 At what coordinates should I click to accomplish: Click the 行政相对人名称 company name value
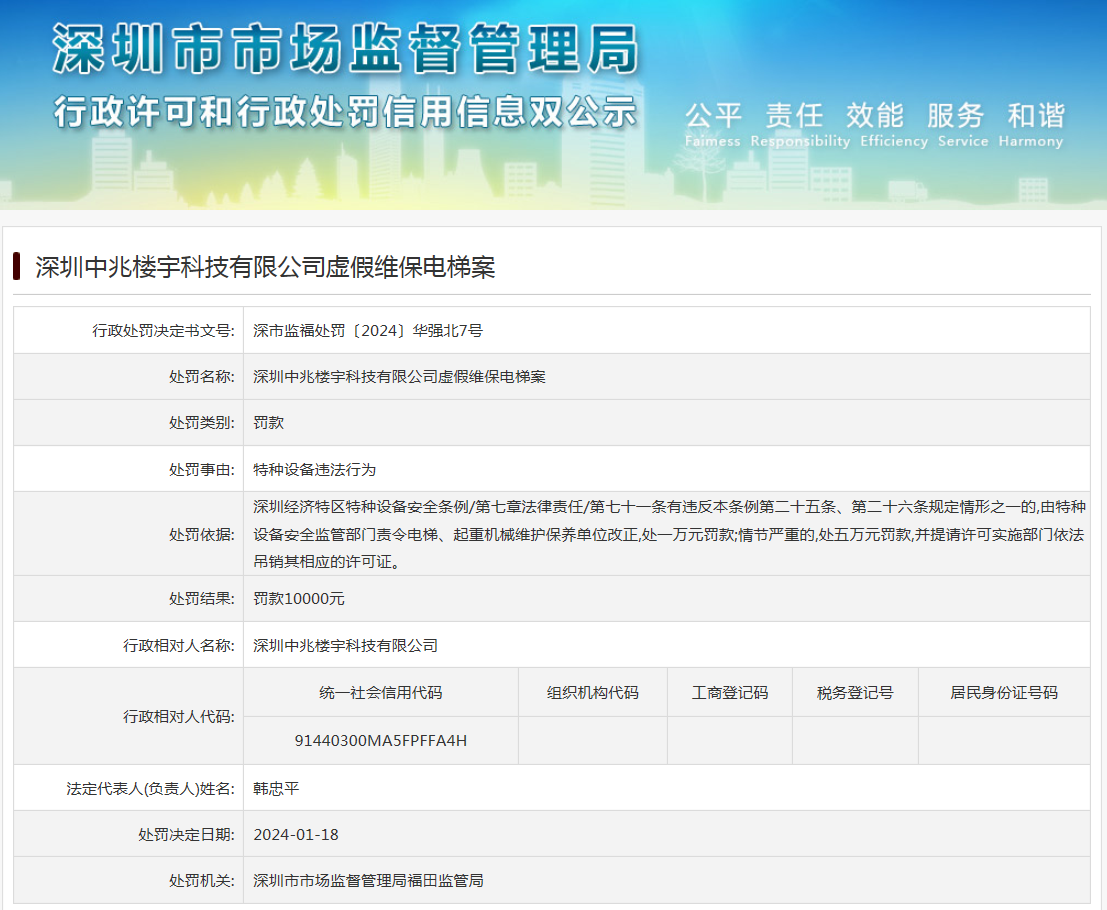(x=345, y=646)
